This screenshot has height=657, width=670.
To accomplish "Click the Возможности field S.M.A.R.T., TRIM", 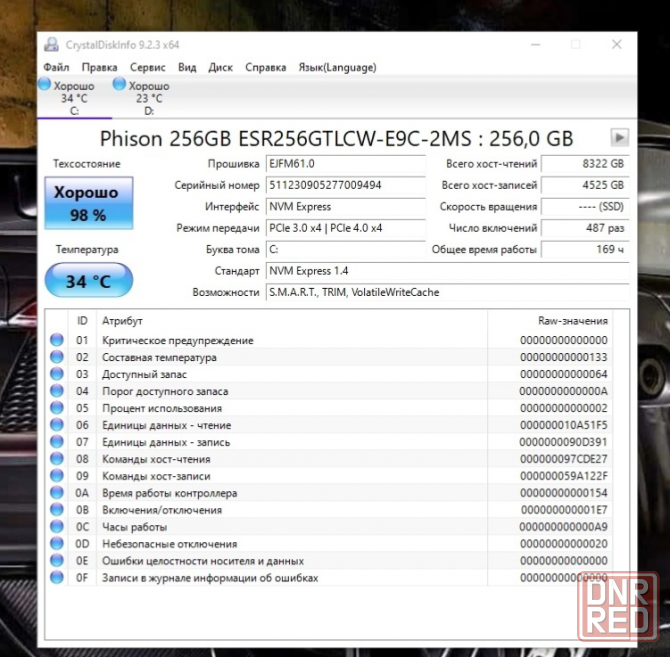I will (447, 292).
